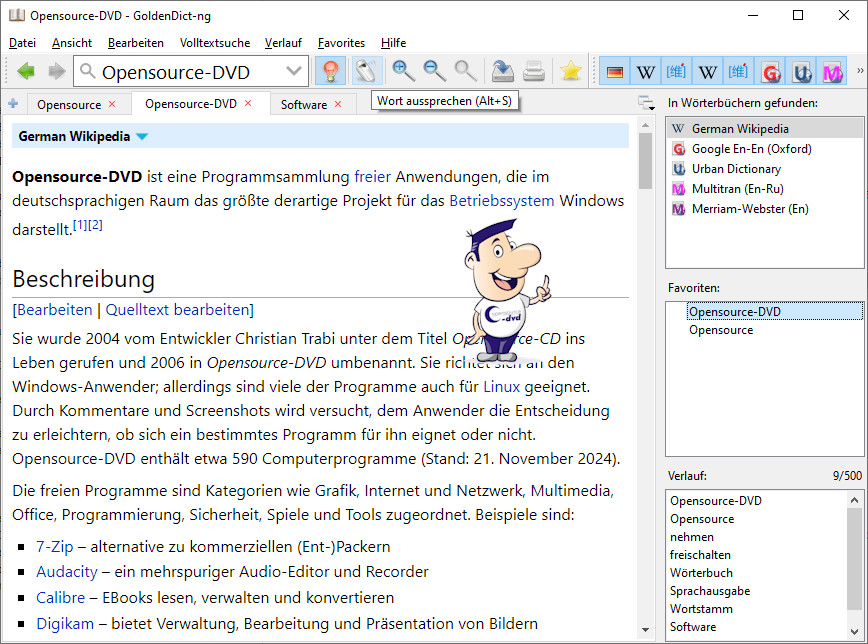This screenshot has width=868, height=644.
Task: Follow the Betriebssystem link in the article
Action: [501, 200]
